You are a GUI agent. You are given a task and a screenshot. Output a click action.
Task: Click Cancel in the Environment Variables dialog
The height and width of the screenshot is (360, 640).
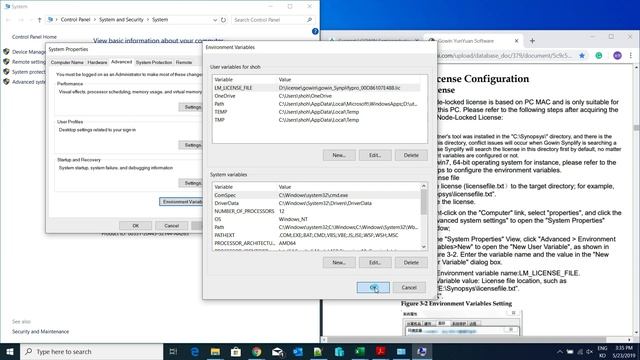[409, 287]
